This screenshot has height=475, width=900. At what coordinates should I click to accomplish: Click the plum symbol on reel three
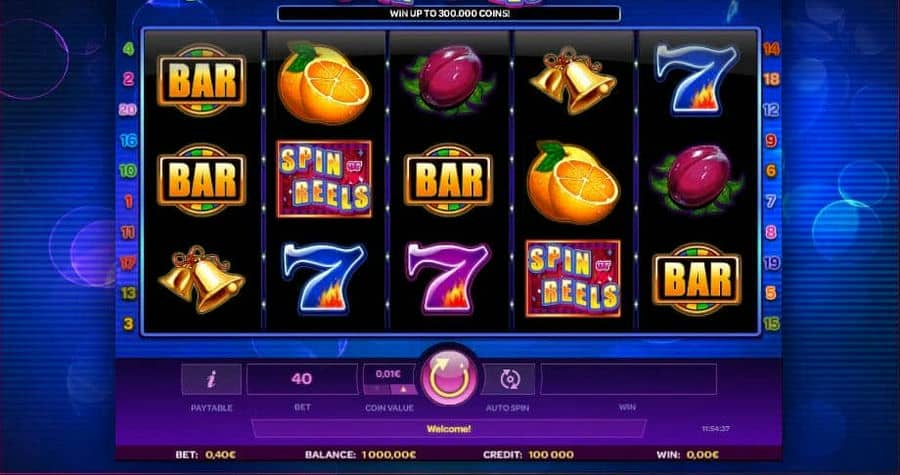pos(448,79)
